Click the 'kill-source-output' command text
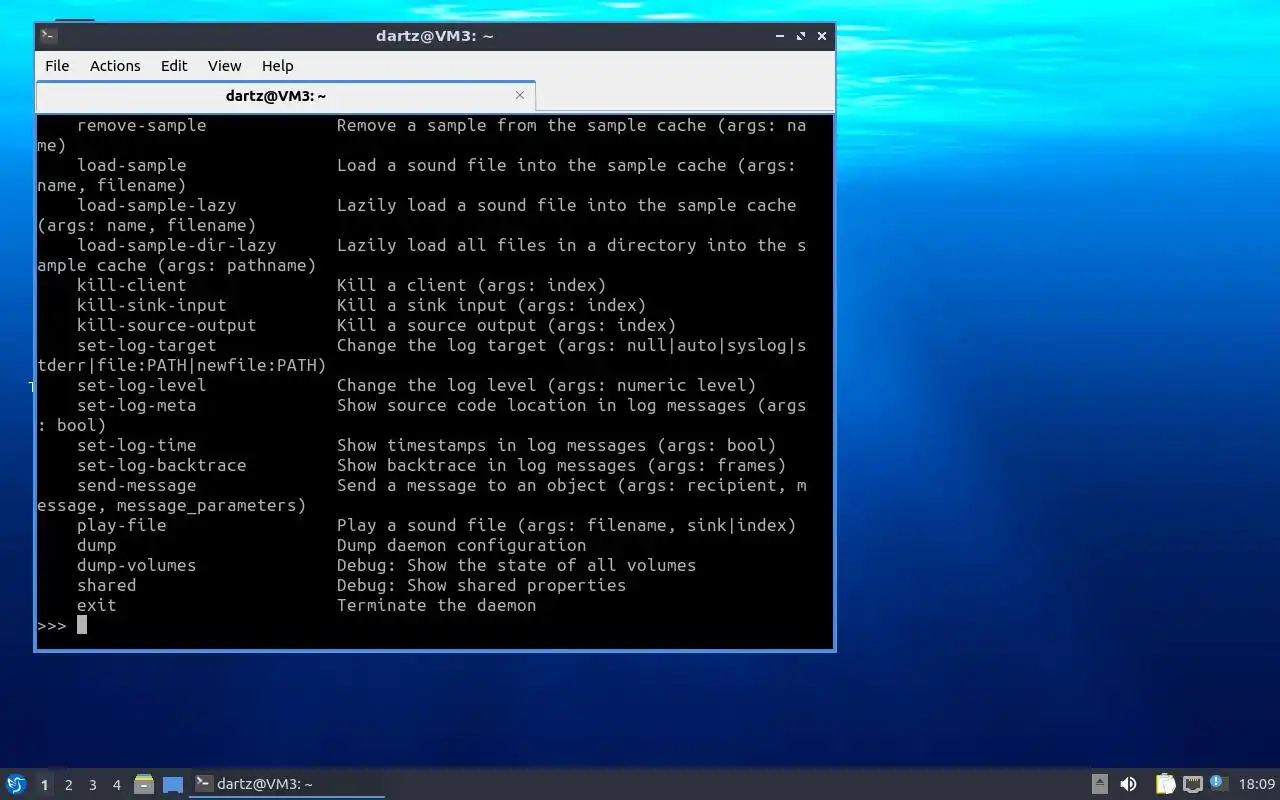Viewport: 1280px width, 800px height. (x=167, y=325)
